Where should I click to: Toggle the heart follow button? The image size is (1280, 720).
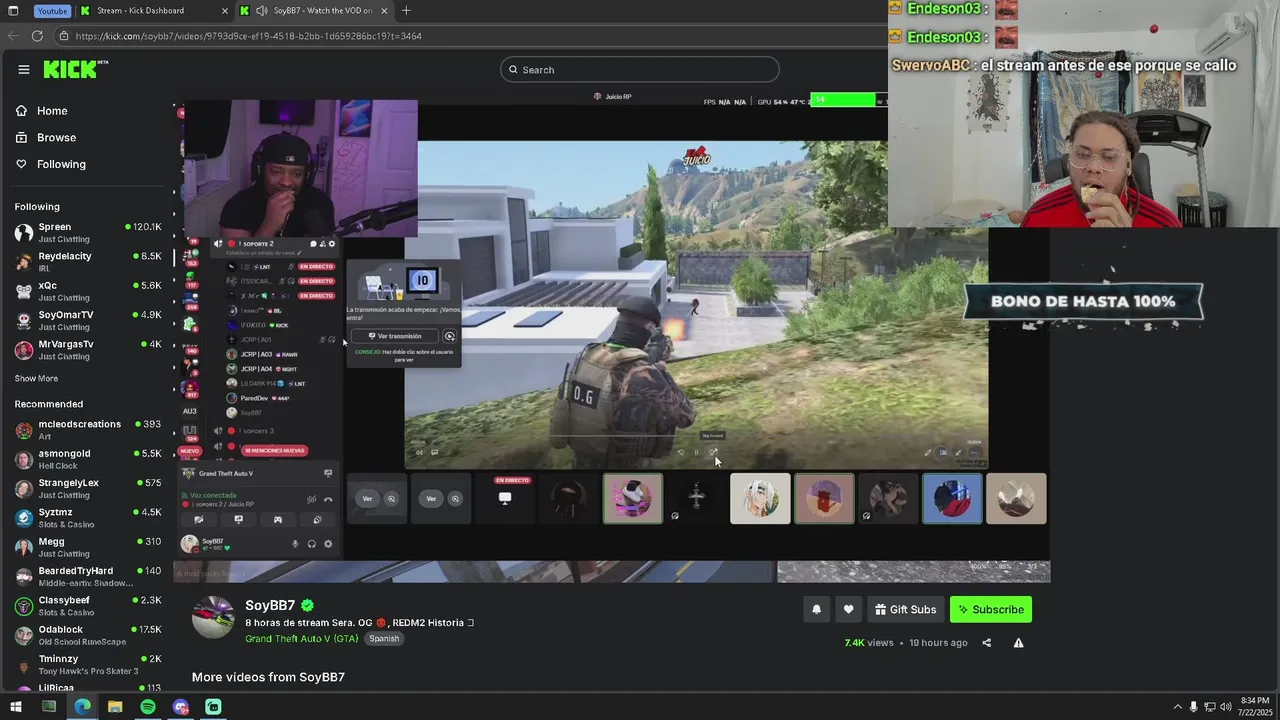(848, 609)
